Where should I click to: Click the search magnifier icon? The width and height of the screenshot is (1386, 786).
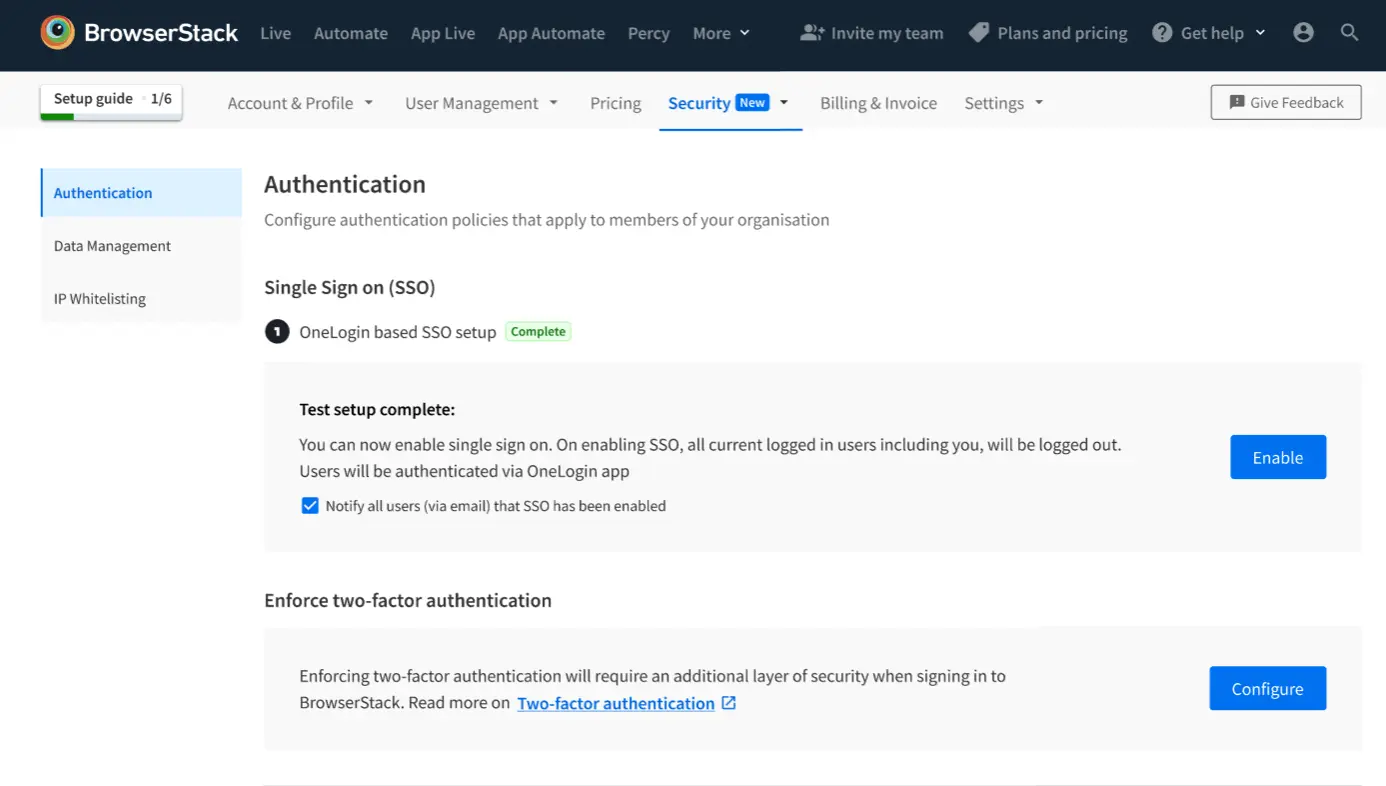pos(1349,33)
